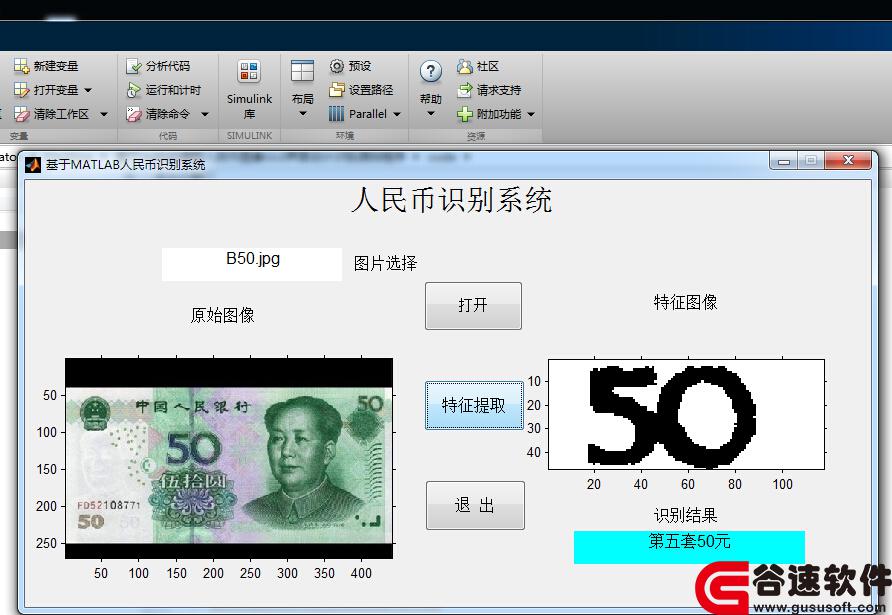Click the 设置路径 (Set Path) icon

click(x=337, y=90)
